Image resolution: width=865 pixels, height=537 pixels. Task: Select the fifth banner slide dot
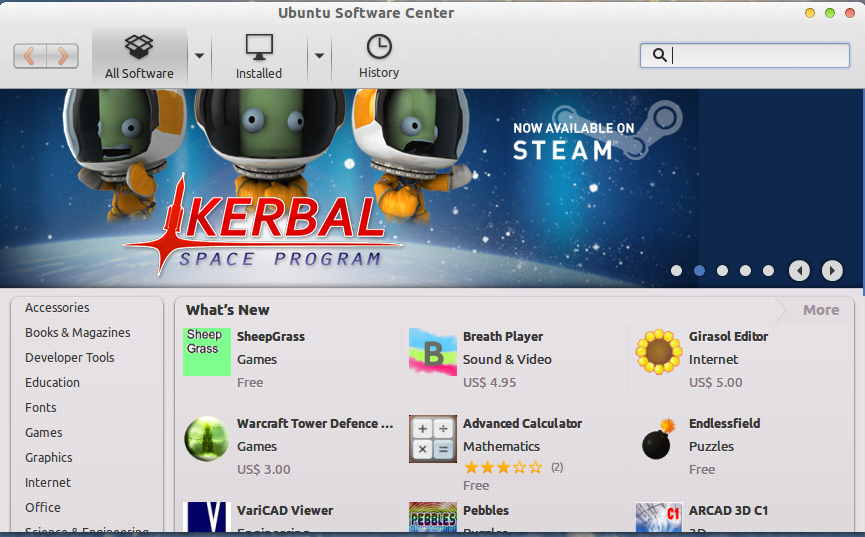(x=768, y=270)
